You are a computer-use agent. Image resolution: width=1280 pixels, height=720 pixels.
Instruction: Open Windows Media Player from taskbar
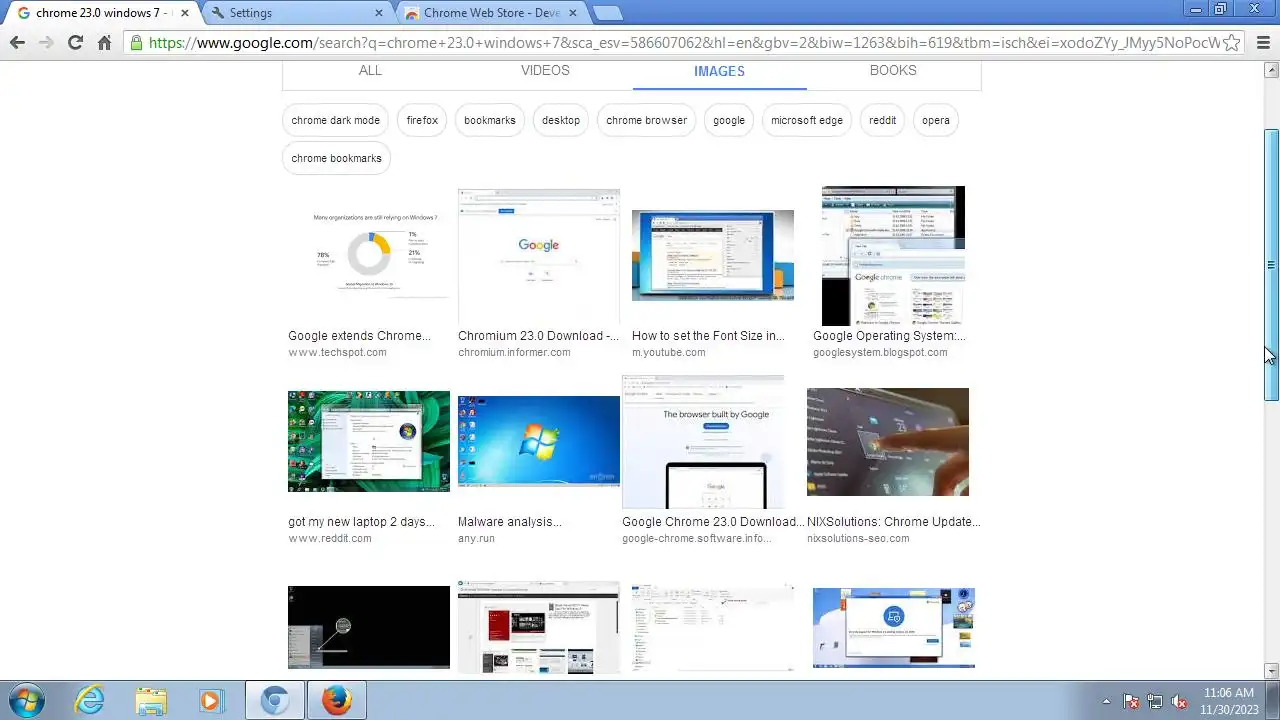210,700
